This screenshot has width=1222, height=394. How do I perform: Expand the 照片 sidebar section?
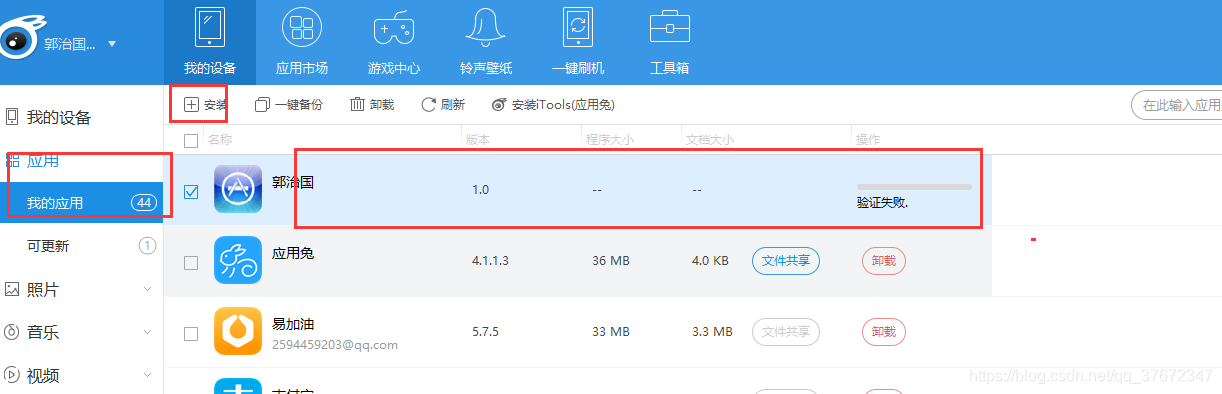point(147,290)
